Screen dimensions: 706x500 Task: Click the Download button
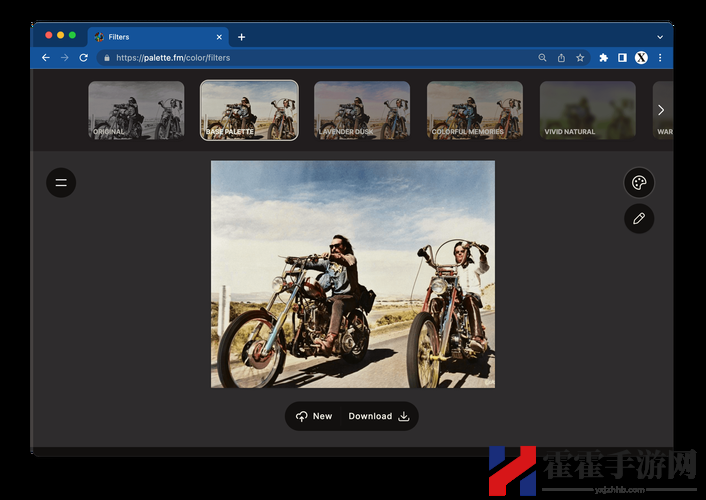tap(379, 416)
